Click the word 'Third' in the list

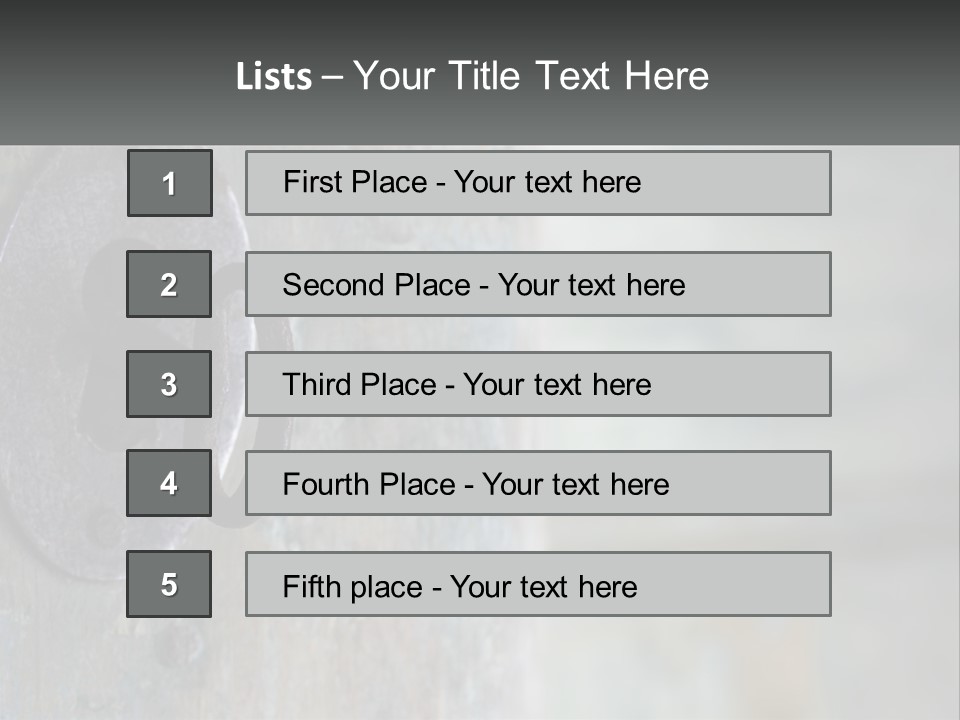coord(317,385)
